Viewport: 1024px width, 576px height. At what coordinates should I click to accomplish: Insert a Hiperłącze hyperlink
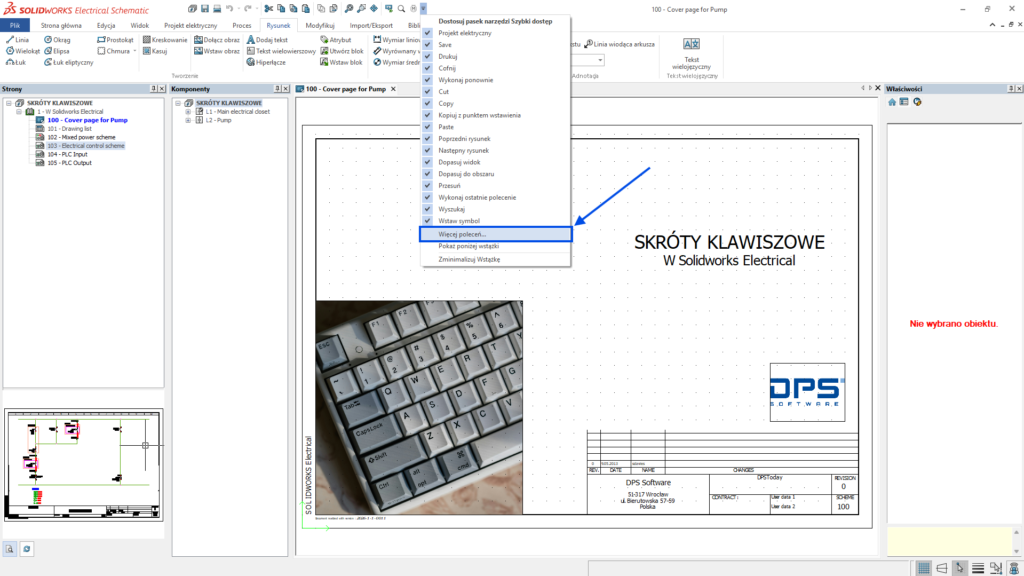pyautogui.click(x=268, y=62)
